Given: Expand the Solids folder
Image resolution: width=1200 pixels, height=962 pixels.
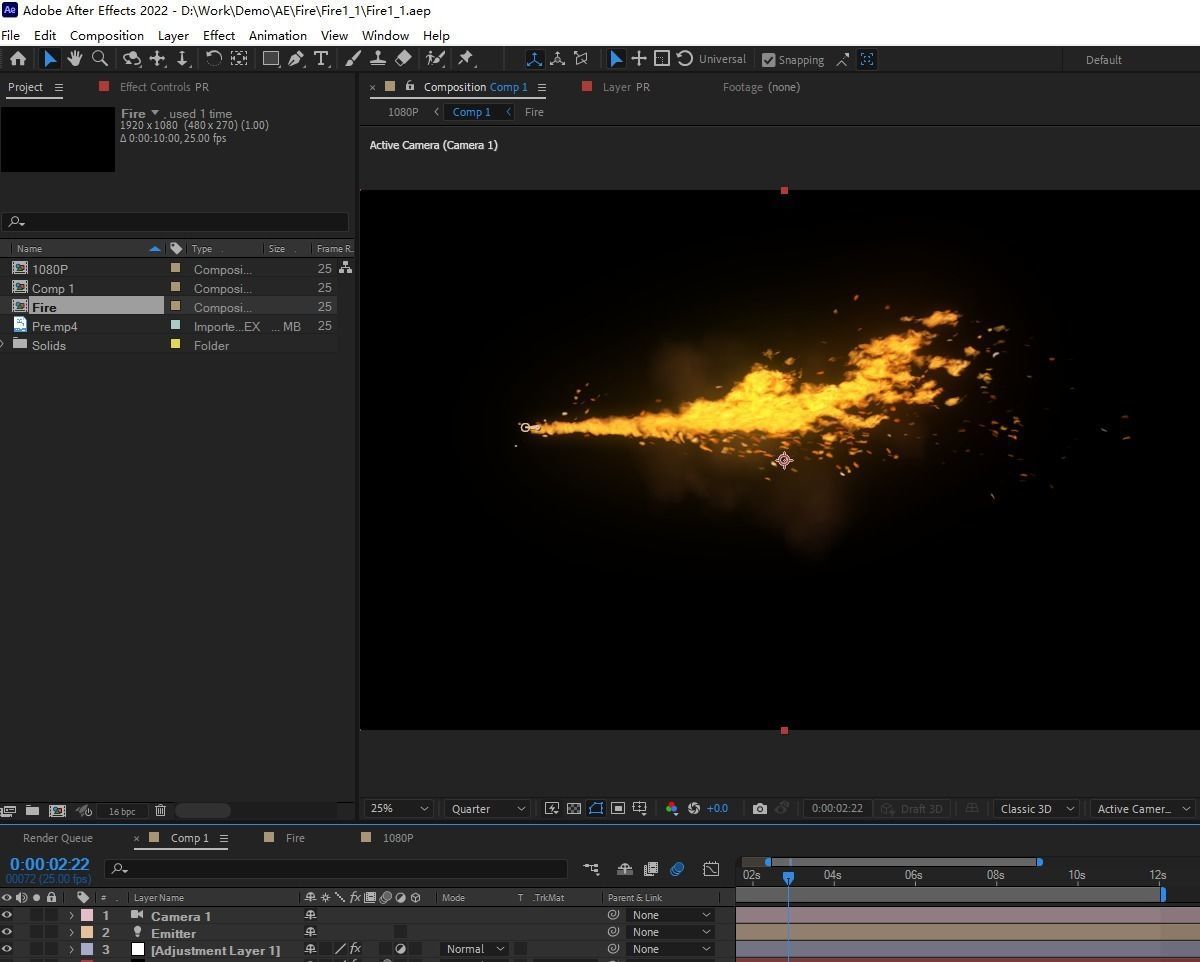Looking at the screenshot, I should click(x=4, y=345).
